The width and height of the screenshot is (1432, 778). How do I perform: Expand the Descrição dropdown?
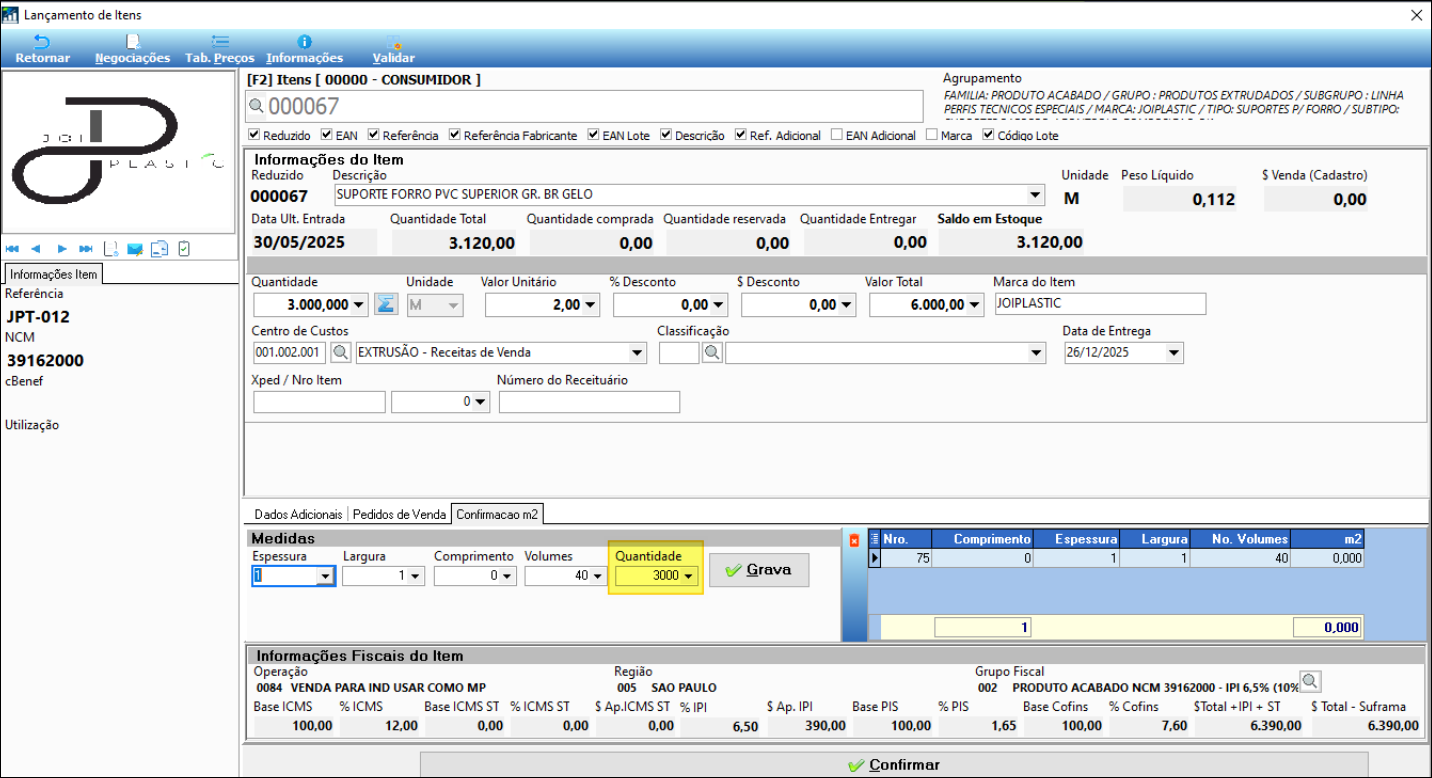tap(1034, 195)
